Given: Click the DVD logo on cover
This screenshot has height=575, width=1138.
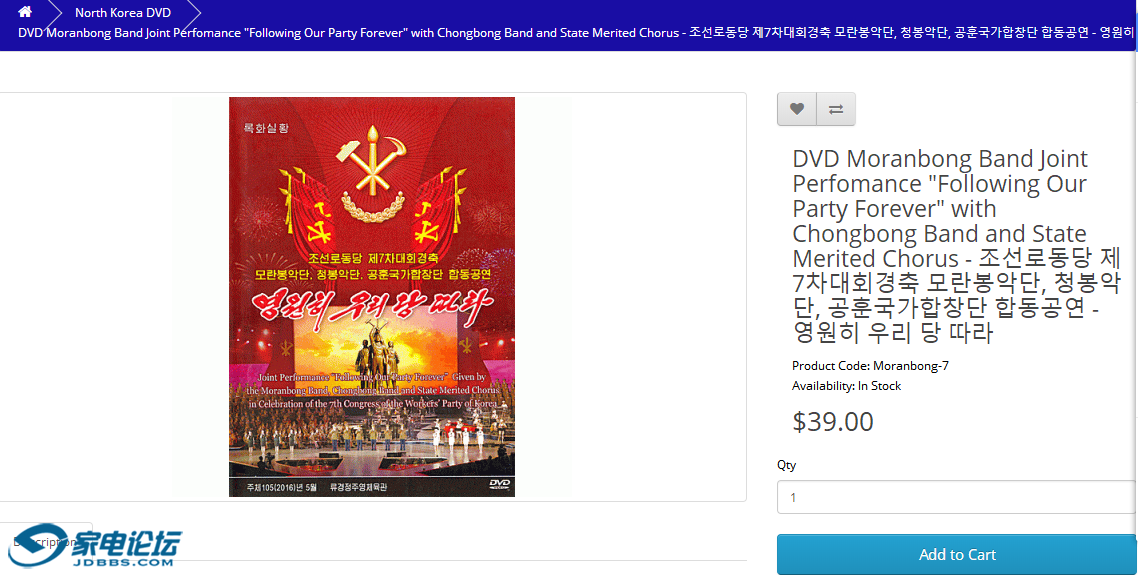Looking at the screenshot, I should click(499, 484).
